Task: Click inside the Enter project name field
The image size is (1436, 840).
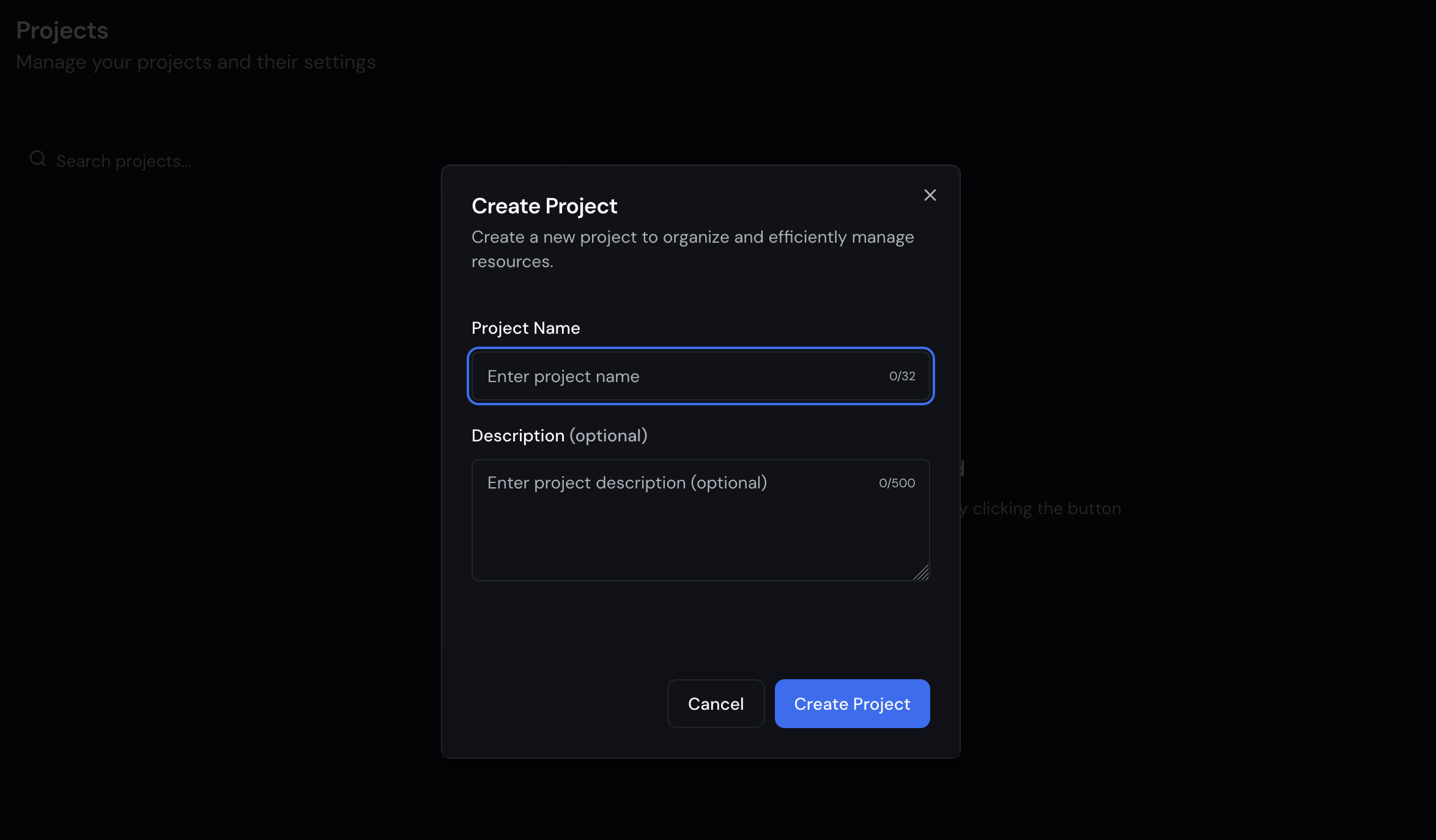Action: pyautogui.click(x=673, y=376)
